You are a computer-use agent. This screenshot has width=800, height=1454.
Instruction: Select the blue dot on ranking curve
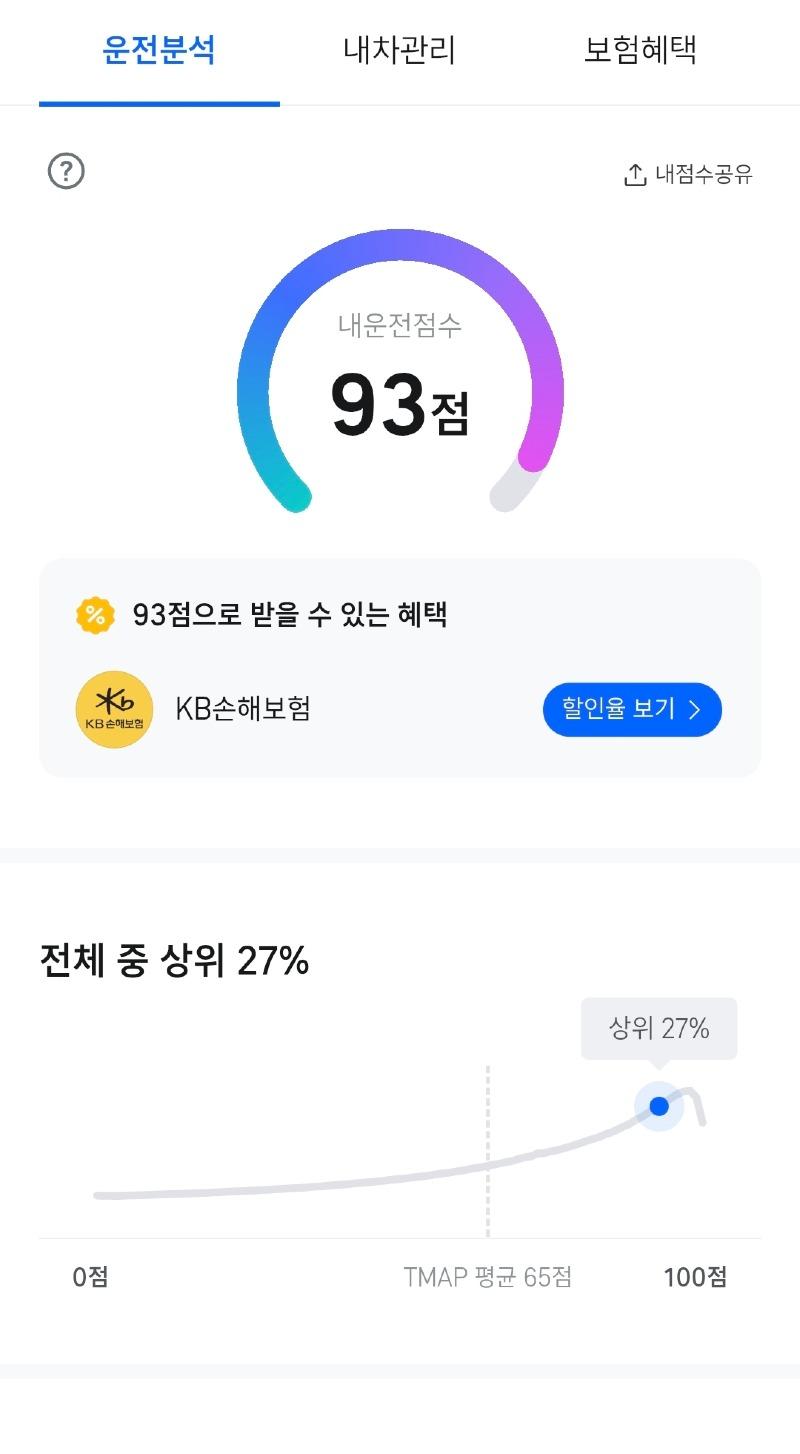point(659,1106)
